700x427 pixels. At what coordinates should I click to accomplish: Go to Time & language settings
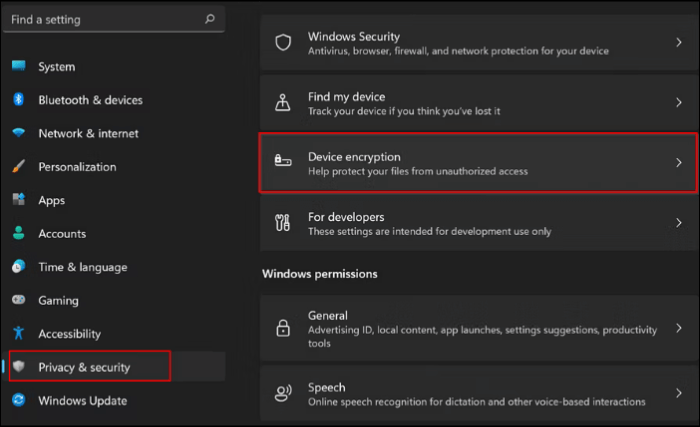click(x=82, y=267)
